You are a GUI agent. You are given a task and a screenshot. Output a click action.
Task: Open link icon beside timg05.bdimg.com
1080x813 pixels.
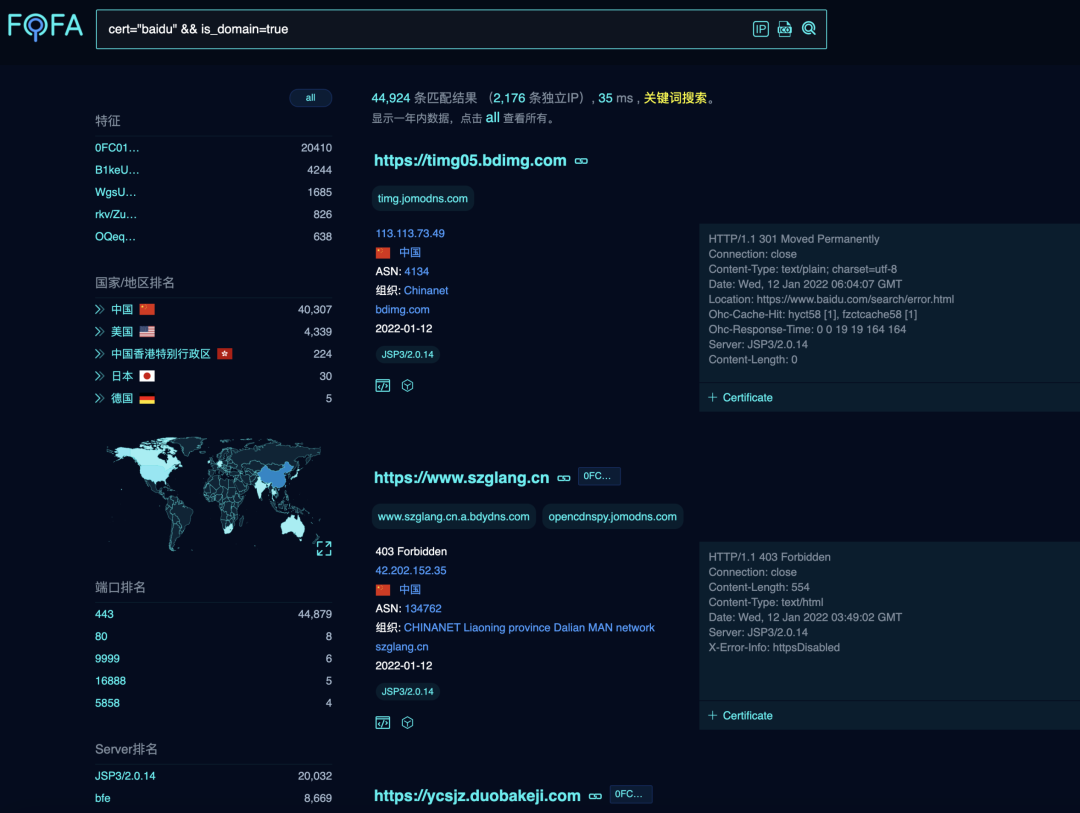581,161
